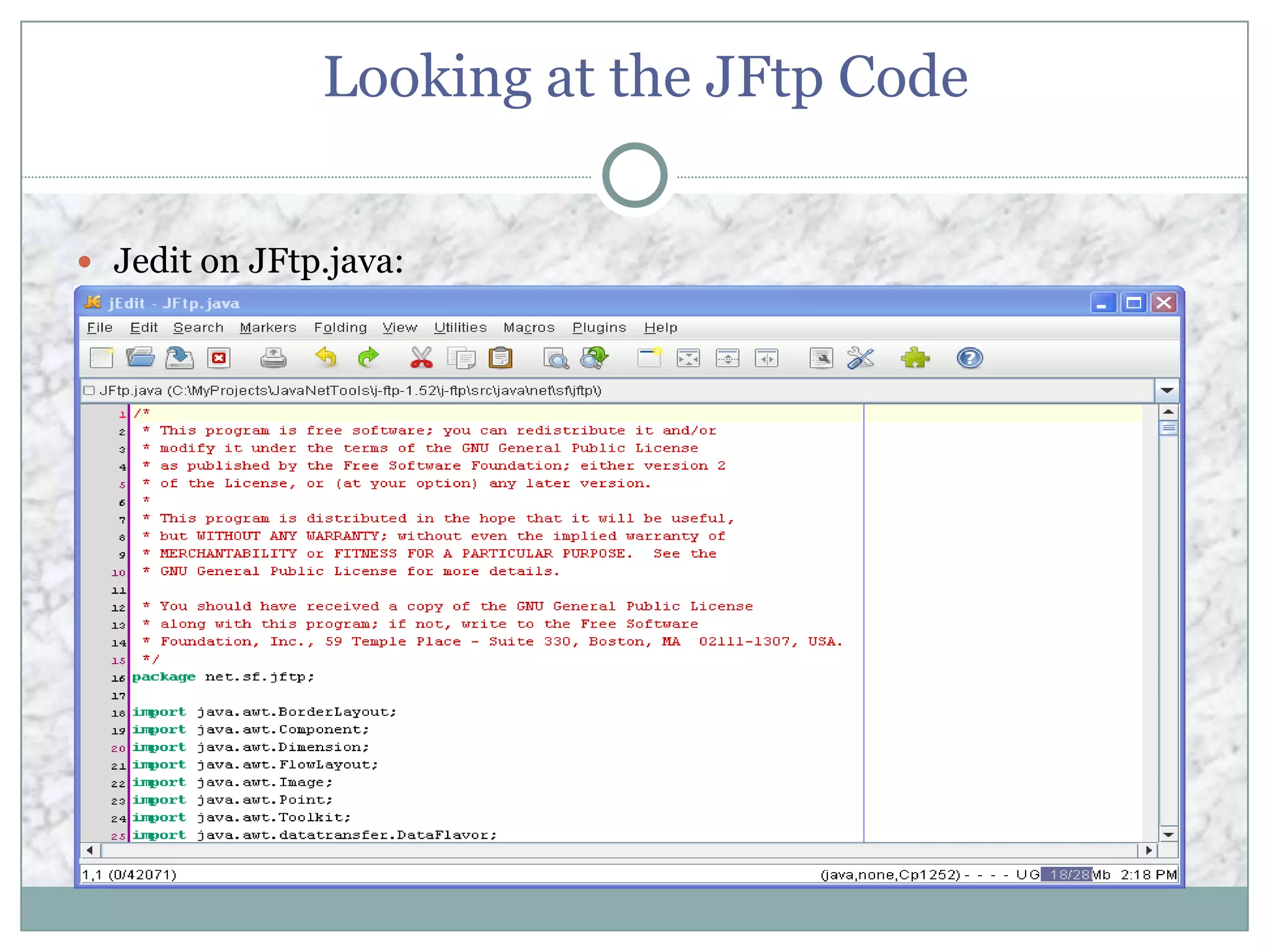
Task: Open the Markers menu
Action: point(268,327)
